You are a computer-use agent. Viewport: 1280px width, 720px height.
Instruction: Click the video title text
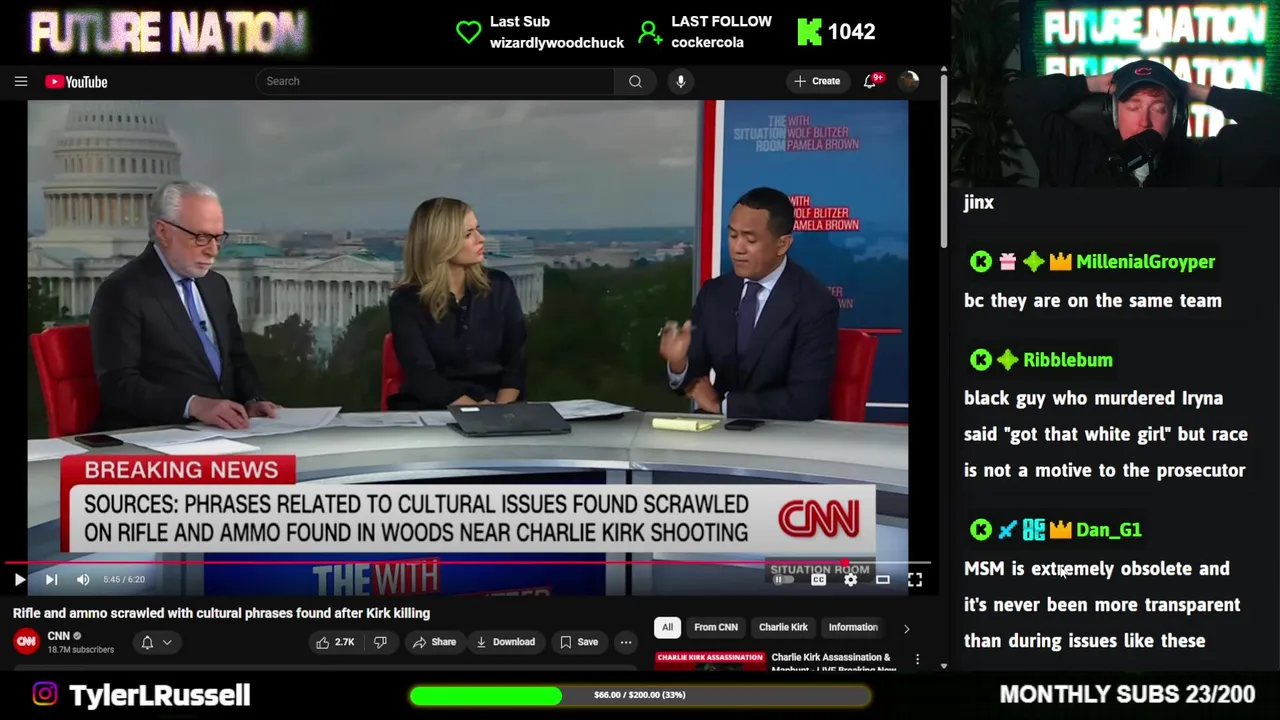221,613
